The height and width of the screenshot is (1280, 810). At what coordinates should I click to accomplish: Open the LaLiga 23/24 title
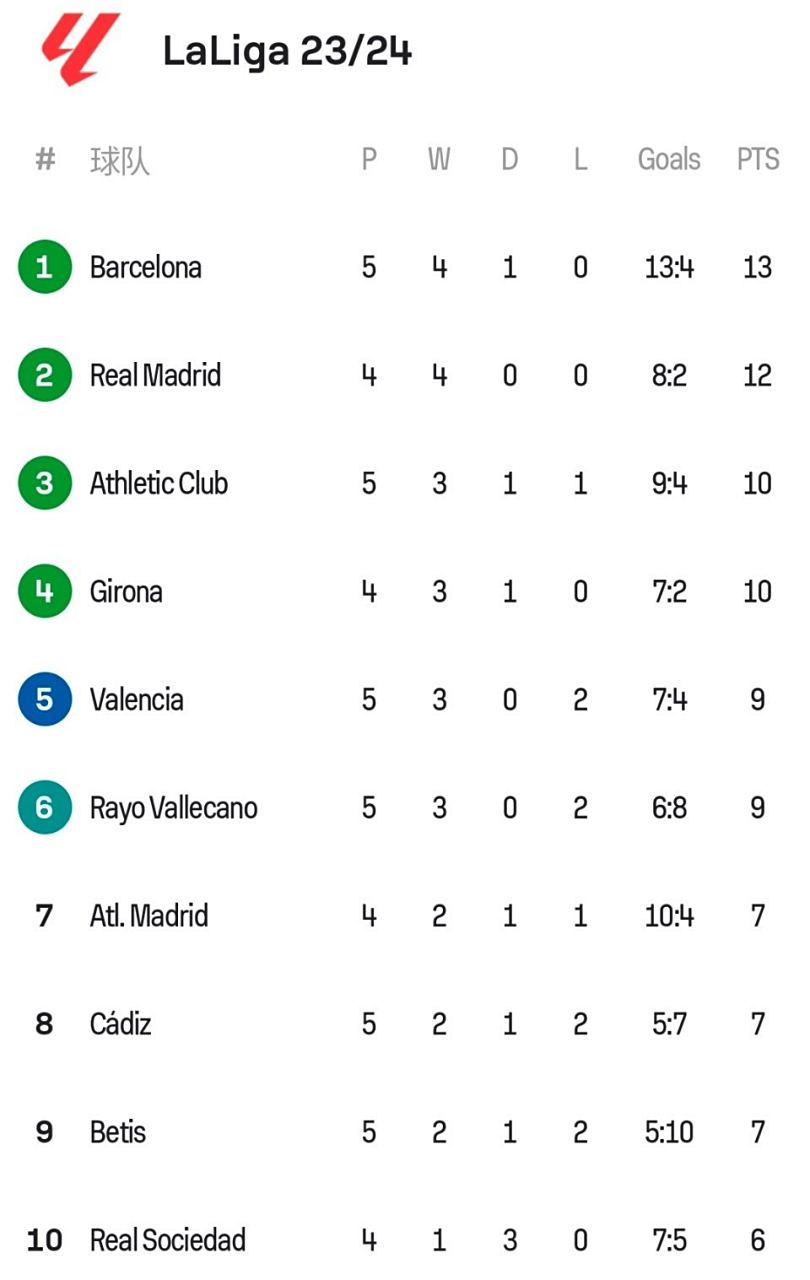coord(287,51)
